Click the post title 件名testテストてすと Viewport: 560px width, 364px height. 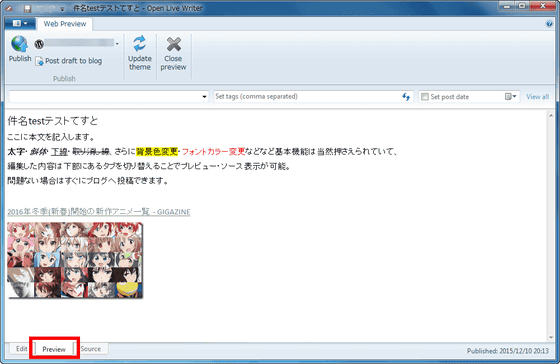tap(52, 121)
